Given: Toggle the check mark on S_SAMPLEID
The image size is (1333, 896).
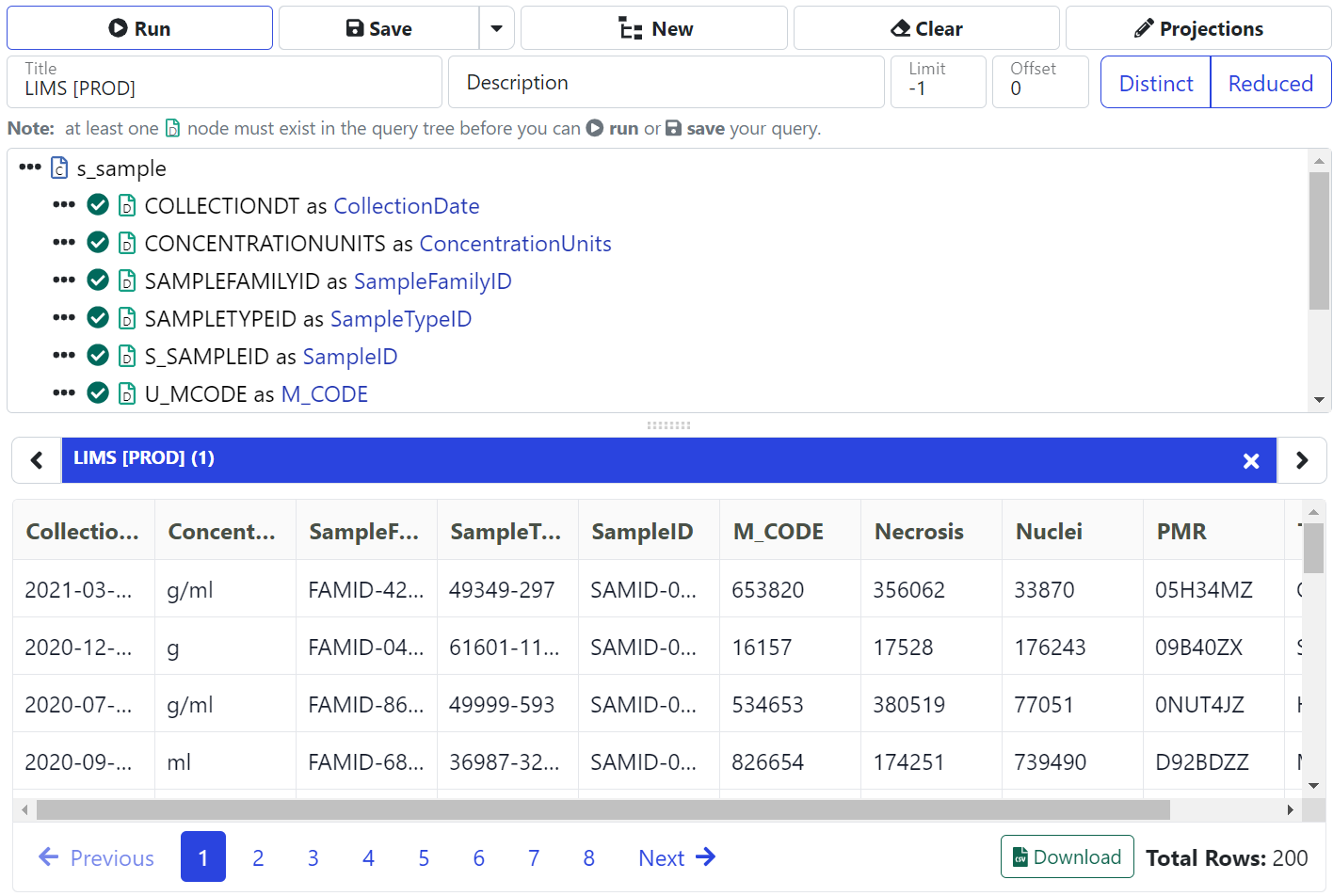Looking at the screenshot, I should 98,356.
